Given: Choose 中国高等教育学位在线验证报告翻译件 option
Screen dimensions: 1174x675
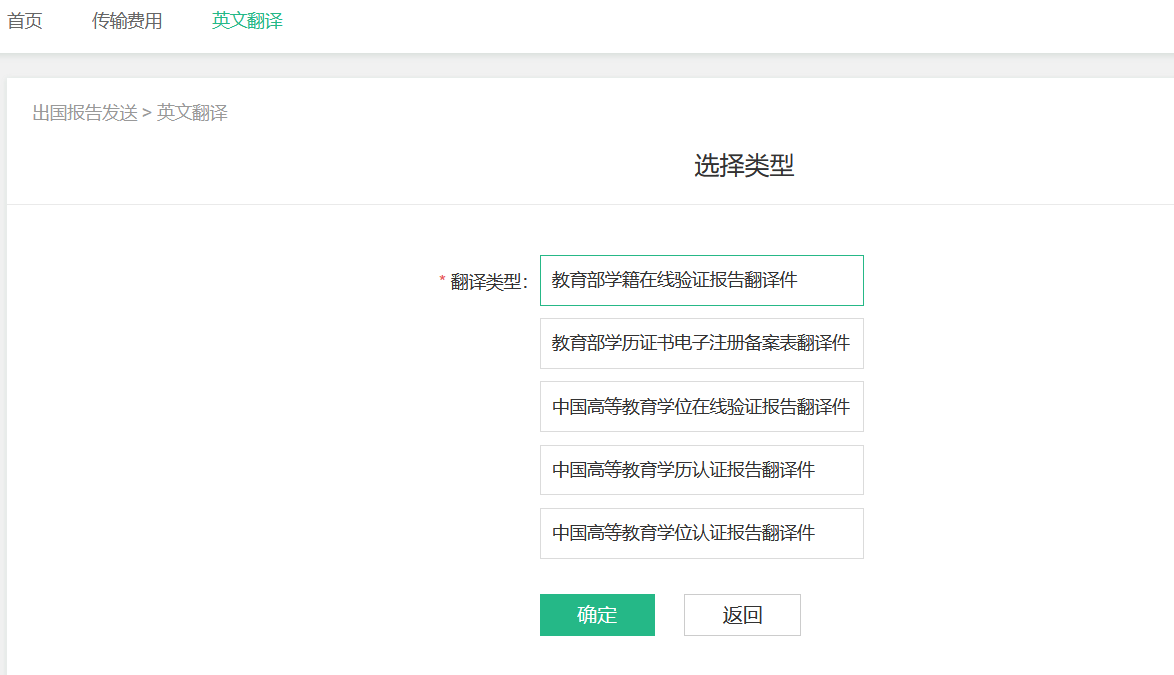Looking at the screenshot, I should pos(702,406).
